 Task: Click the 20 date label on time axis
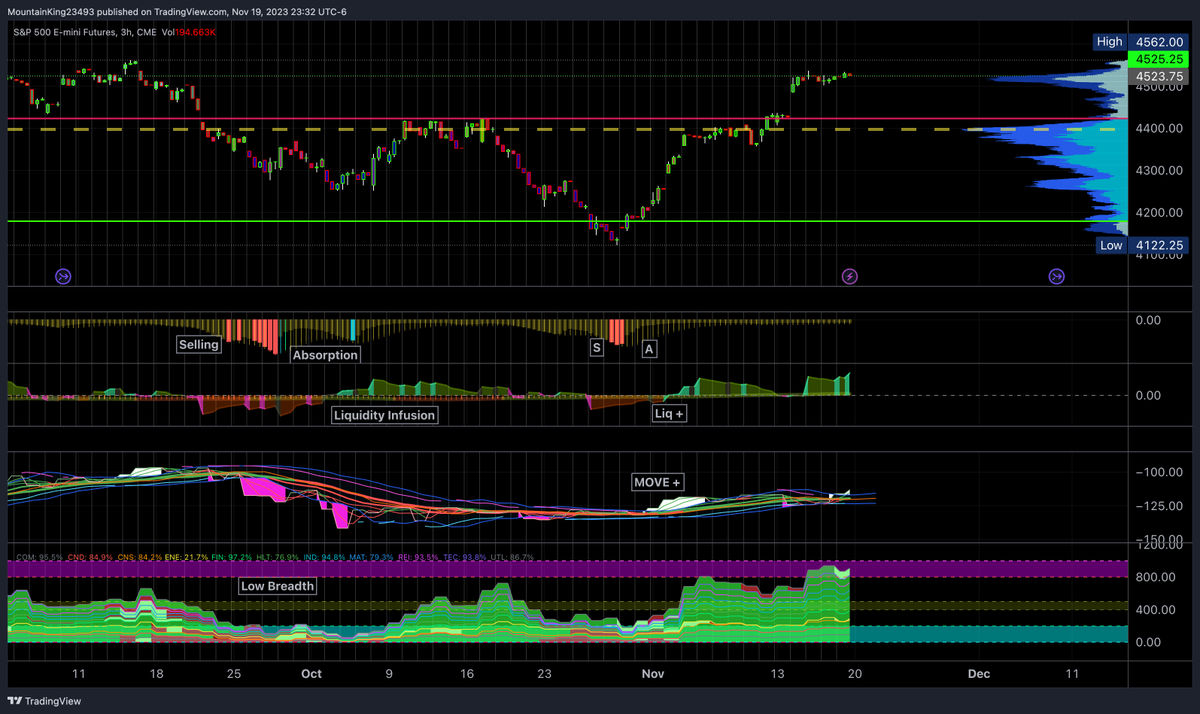855,674
